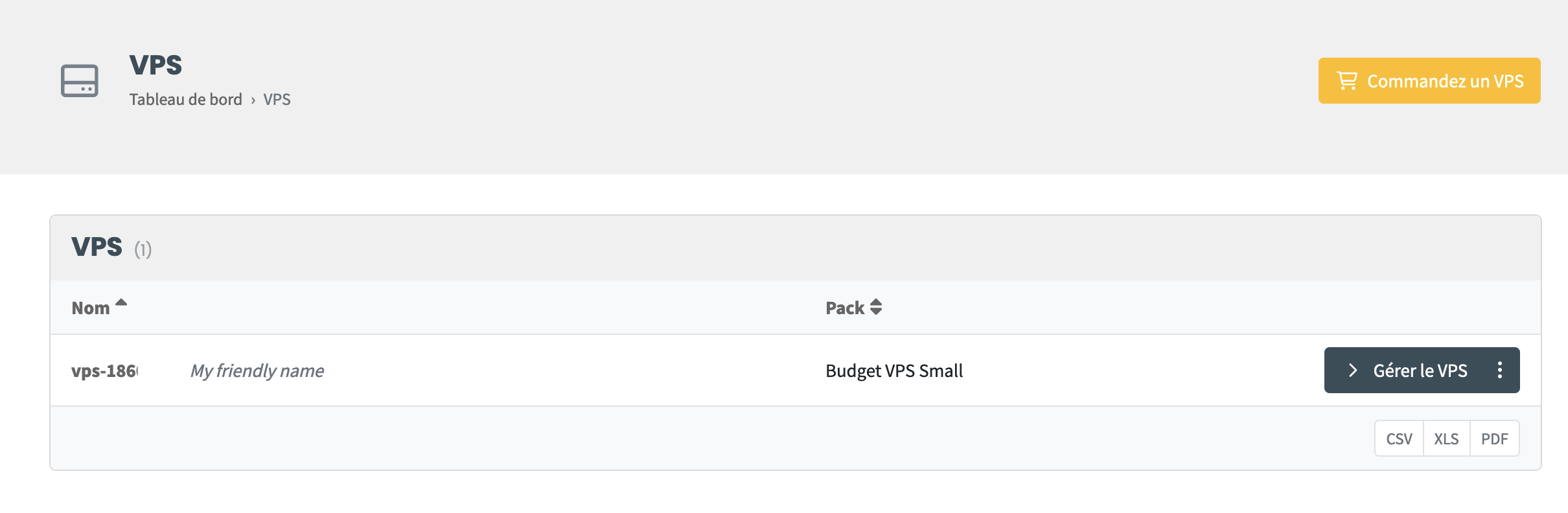Click the Gérer le VPS label
1568x513 pixels.
pyautogui.click(x=1420, y=370)
